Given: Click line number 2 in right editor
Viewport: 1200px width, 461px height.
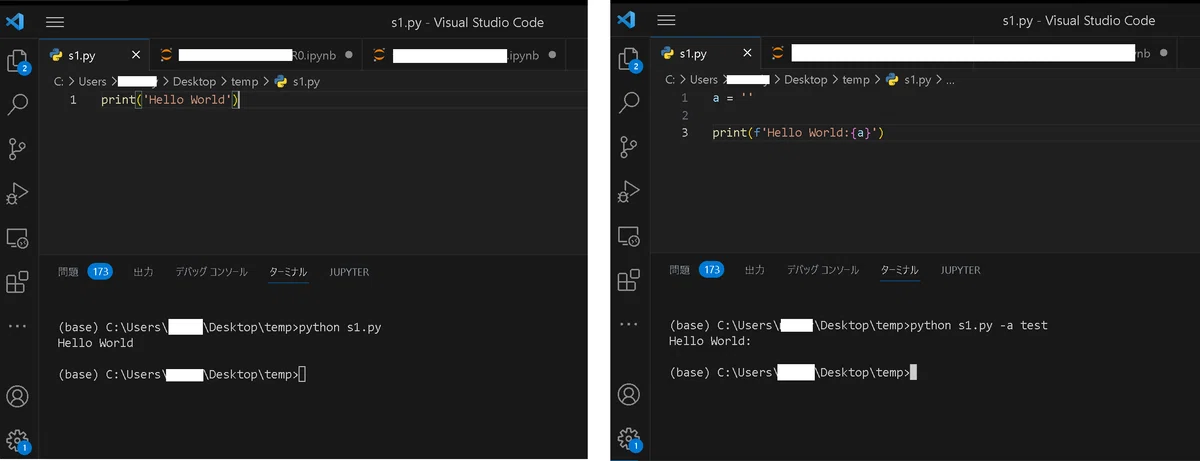Looking at the screenshot, I should pos(685,115).
